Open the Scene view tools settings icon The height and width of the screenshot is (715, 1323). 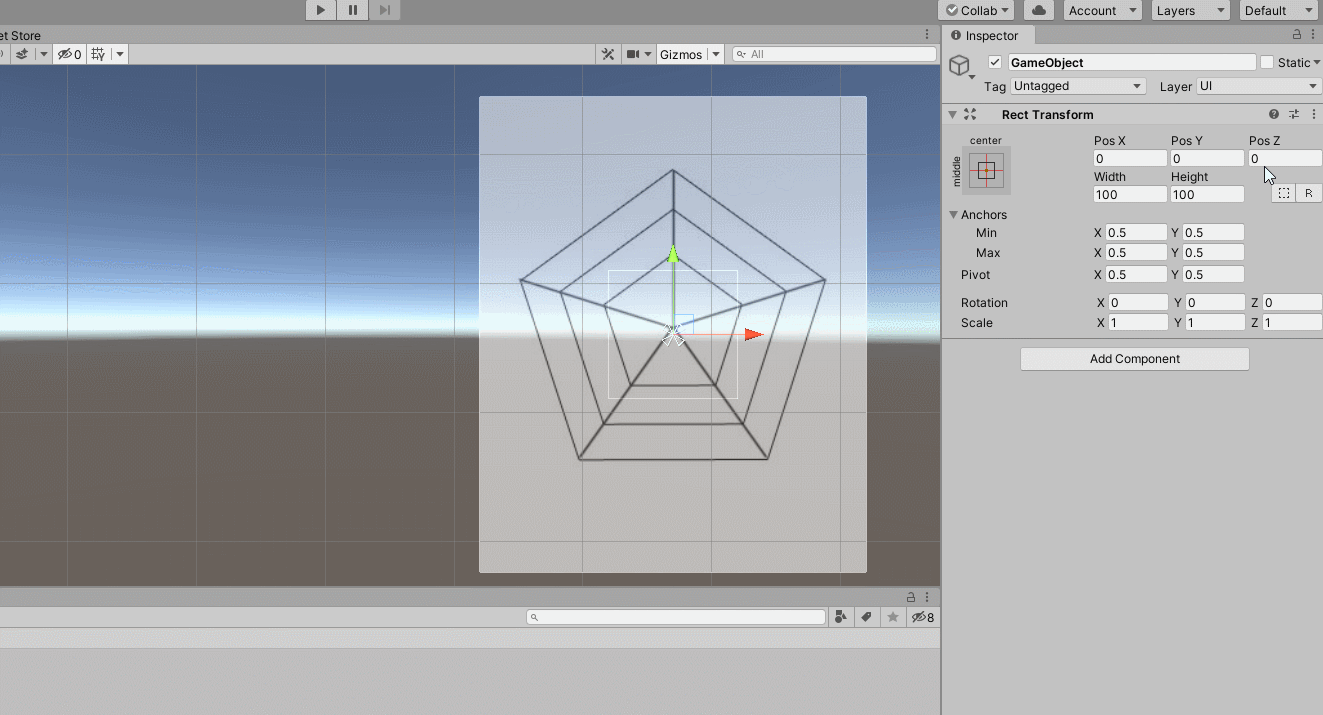pyautogui.click(x=607, y=54)
